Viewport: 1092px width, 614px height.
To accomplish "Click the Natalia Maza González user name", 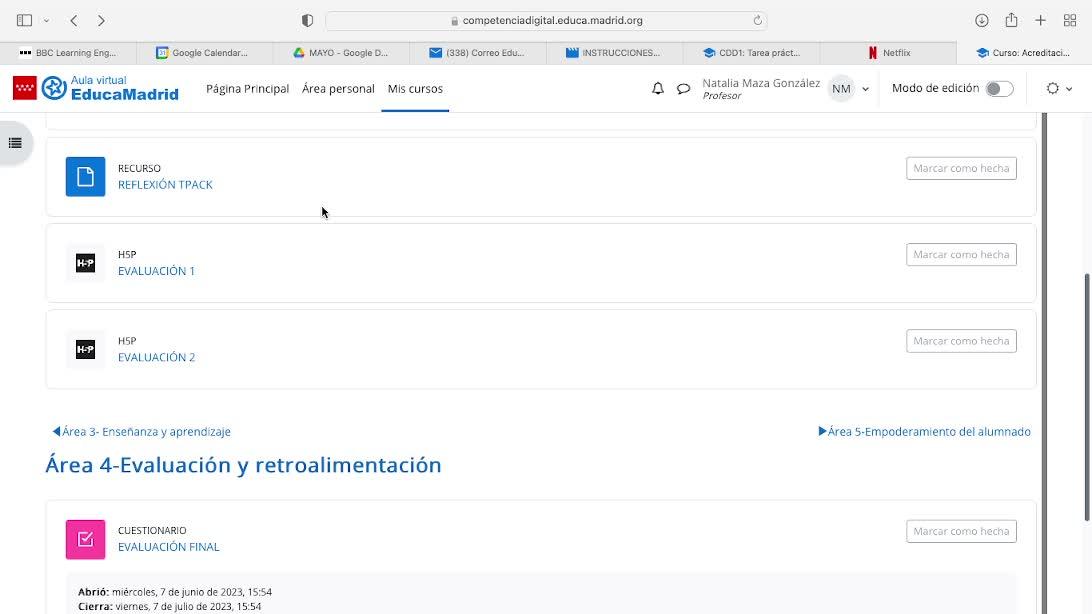I will coord(760,83).
